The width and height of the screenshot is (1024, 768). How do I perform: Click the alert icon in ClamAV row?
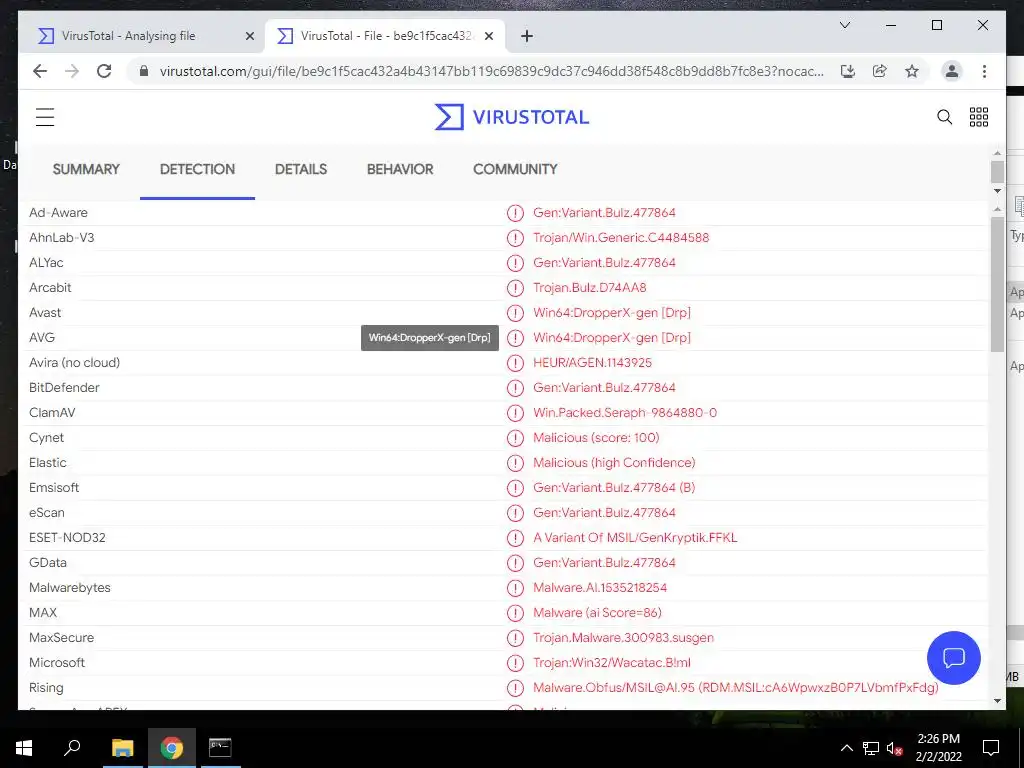(515, 413)
